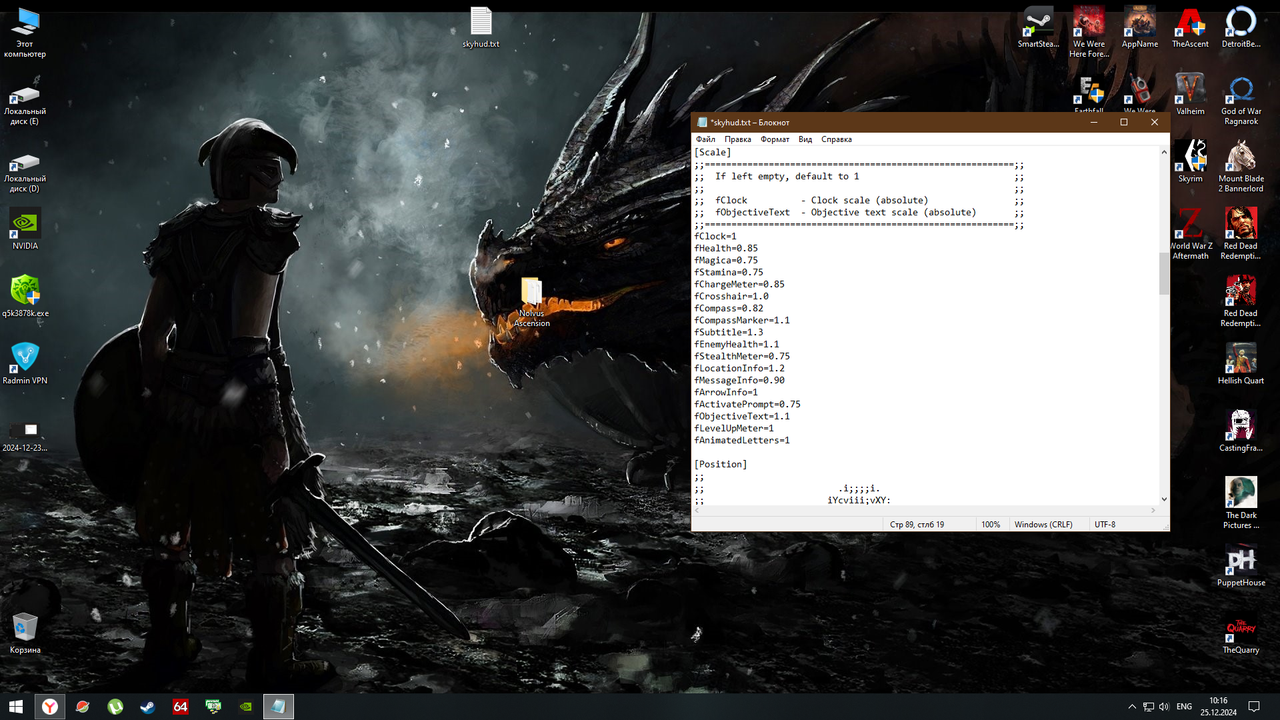The width and height of the screenshot is (1280, 720).
Task: Select the DetroitBe... desktop shortcut
Action: click(1241, 27)
